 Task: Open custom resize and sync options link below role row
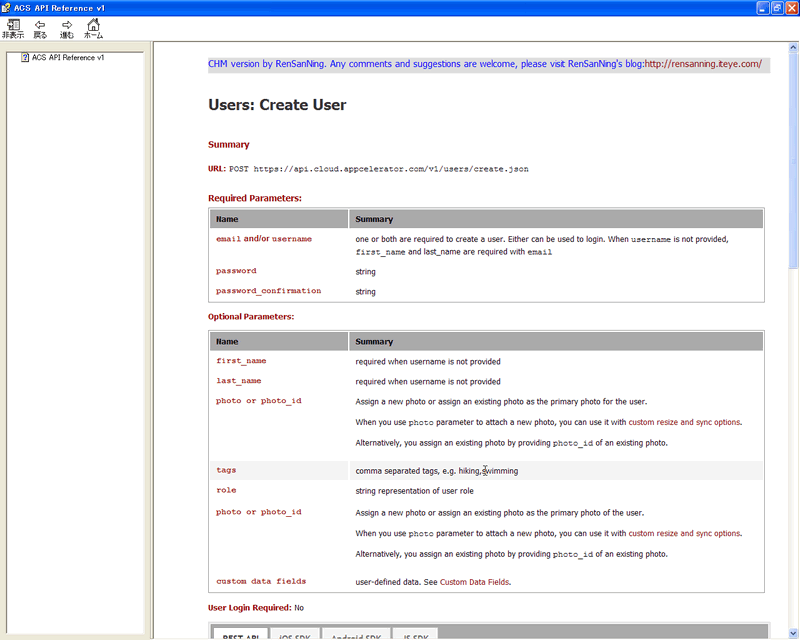pyautogui.click(x=684, y=533)
